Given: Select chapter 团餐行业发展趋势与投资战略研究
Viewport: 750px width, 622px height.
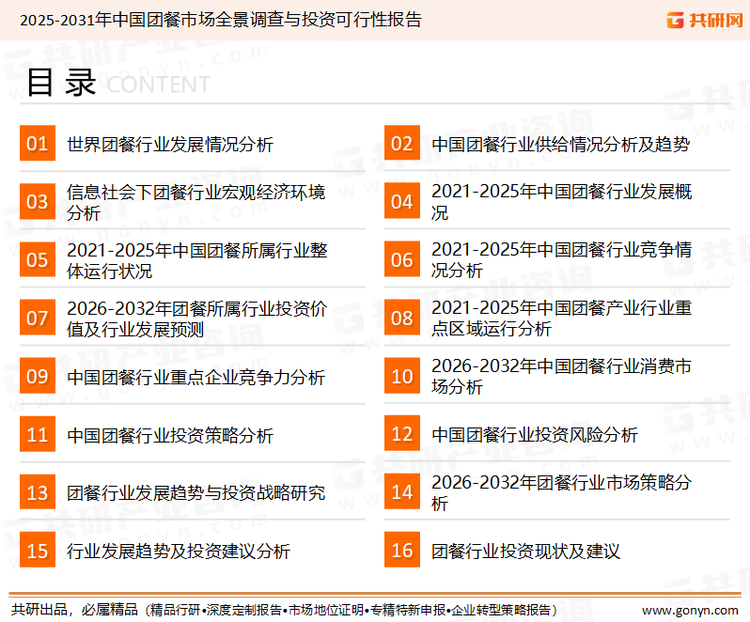Looking at the screenshot, I should click(x=196, y=493).
